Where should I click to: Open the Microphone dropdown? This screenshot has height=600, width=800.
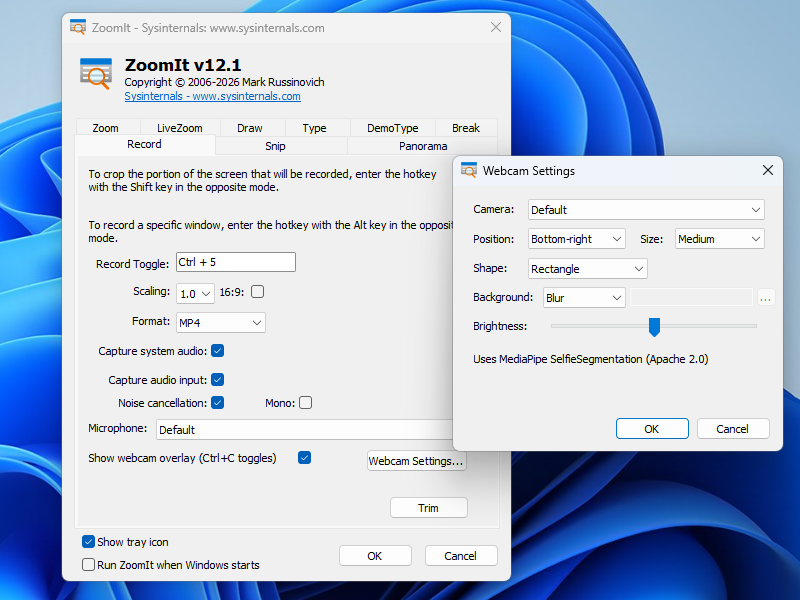point(305,430)
